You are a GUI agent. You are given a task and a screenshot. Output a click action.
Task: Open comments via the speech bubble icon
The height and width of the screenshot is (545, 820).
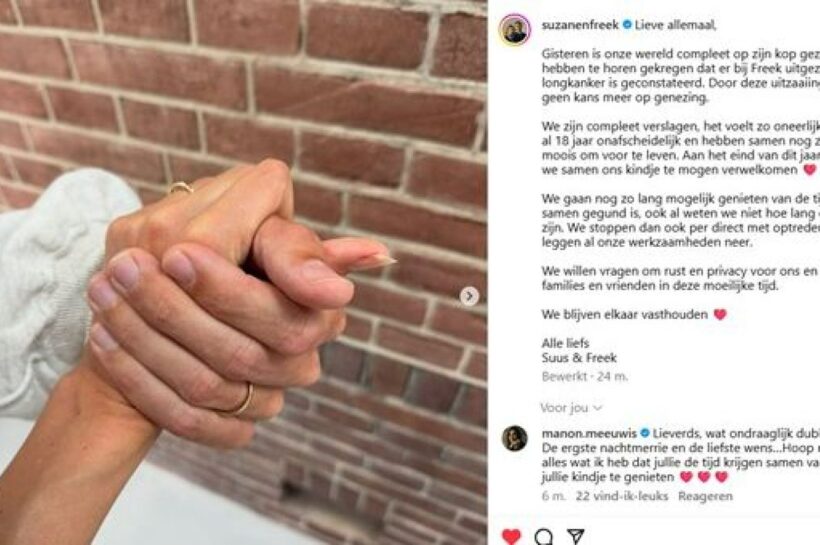(543, 537)
